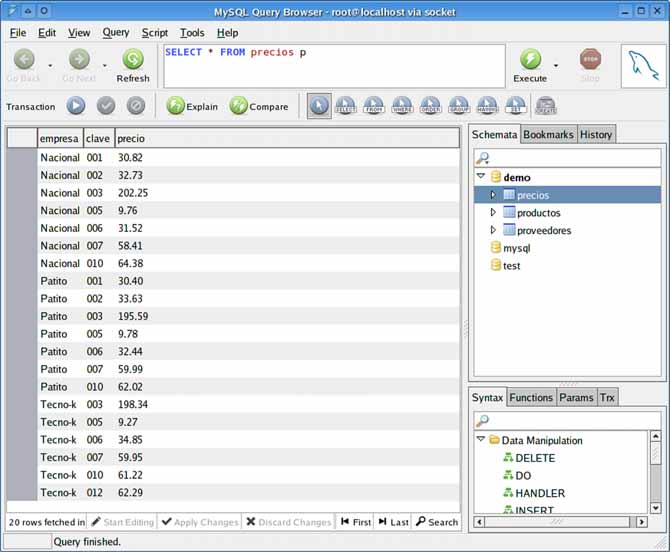Rollback transaction with the cancel circle icon

coord(136,106)
